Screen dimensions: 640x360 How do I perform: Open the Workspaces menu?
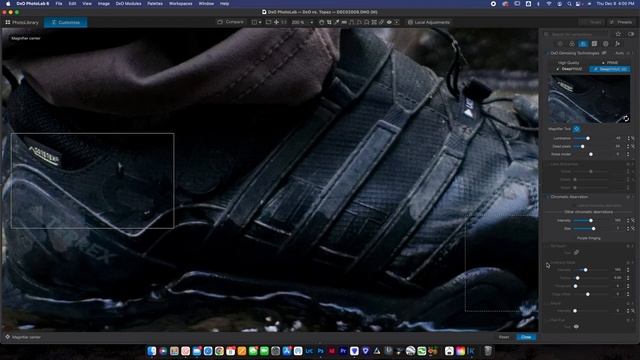[x=180, y=4]
